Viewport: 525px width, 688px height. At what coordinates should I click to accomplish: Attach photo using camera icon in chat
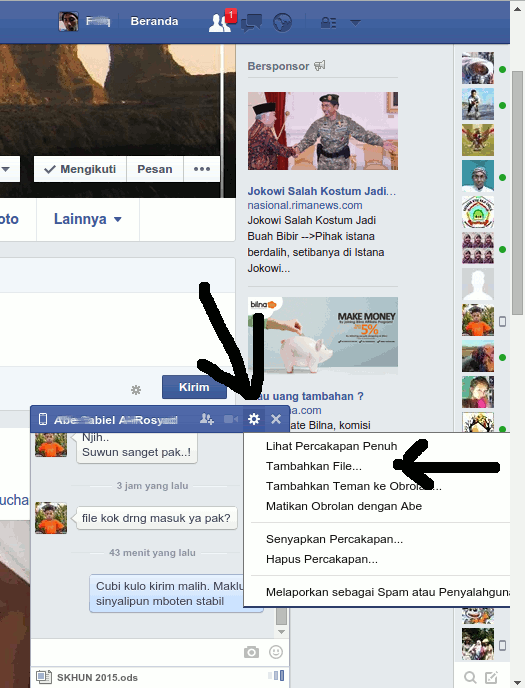(x=251, y=652)
